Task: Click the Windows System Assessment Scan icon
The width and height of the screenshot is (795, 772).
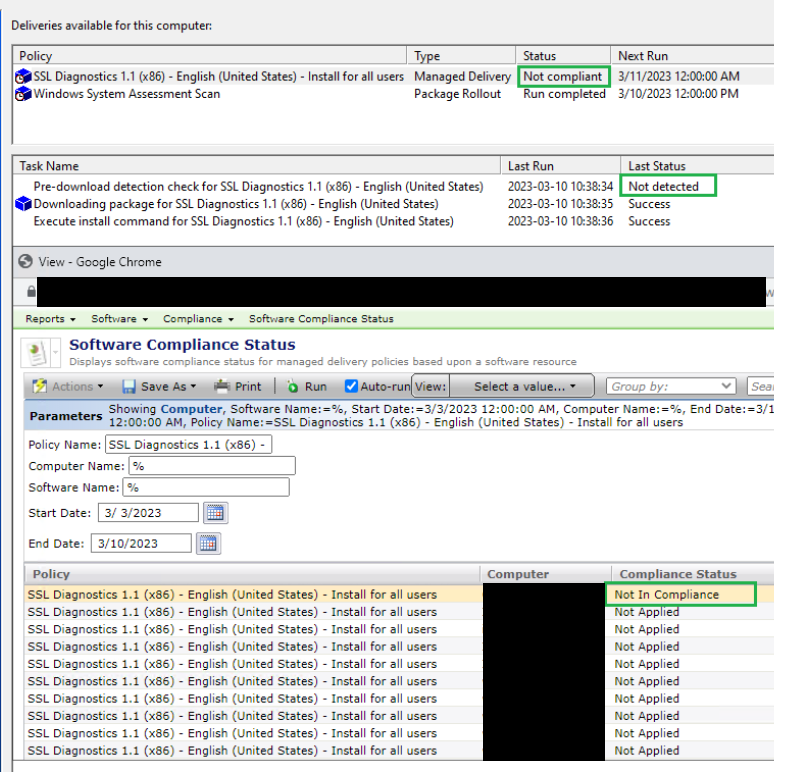Action: 23,94
